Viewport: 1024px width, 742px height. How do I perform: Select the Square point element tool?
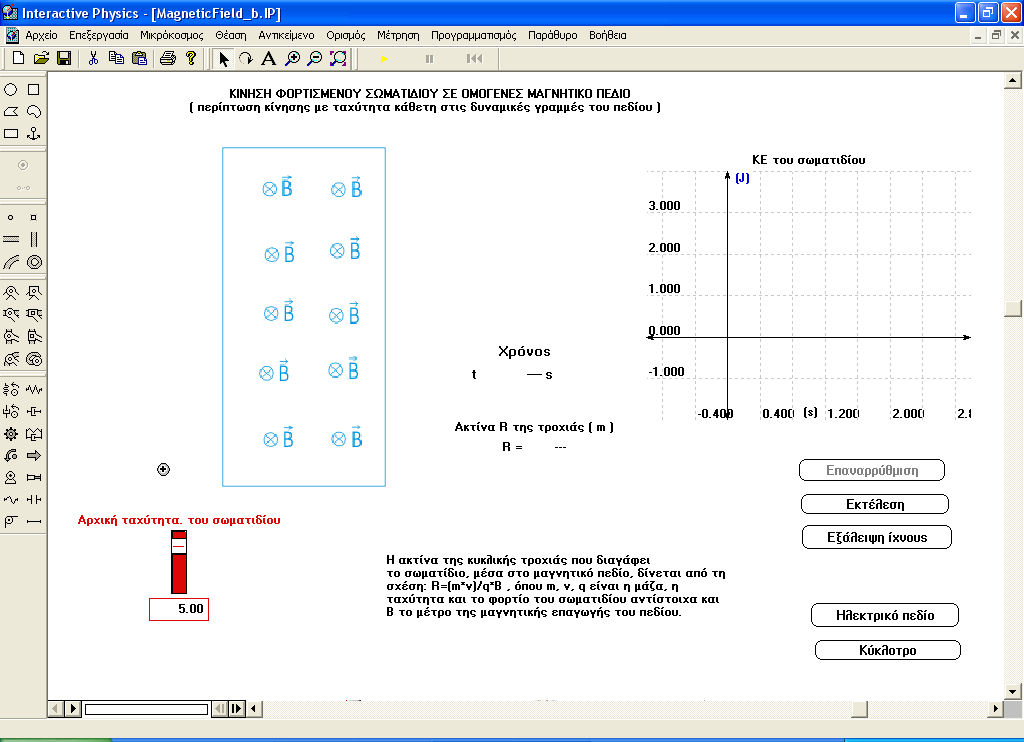[34, 218]
